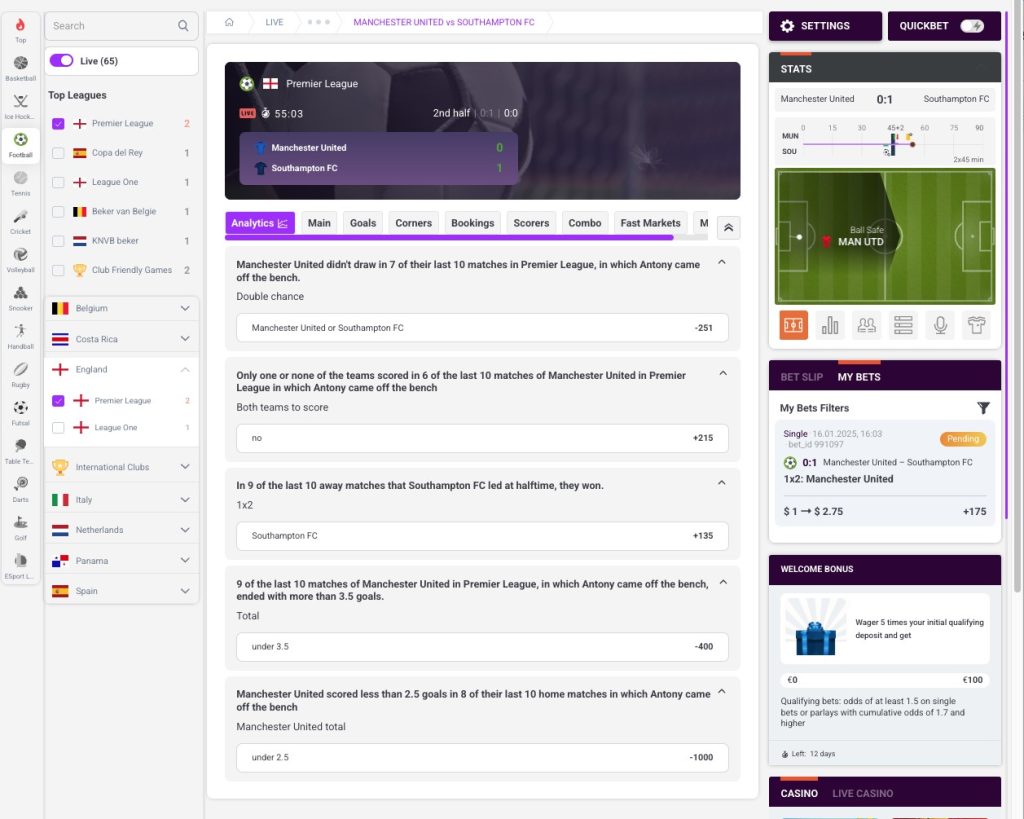This screenshot has width=1024, height=819.
Task: Check League One in Top Leagues
Action: pyautogui.click(x=58, y=182)
